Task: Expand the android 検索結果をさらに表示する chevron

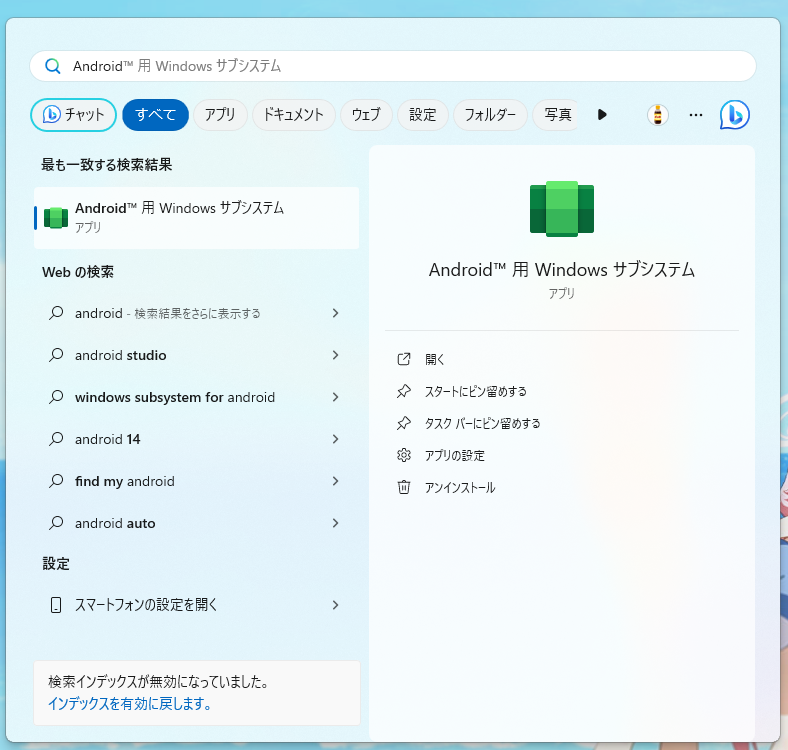Action: [x=336, y=313]
